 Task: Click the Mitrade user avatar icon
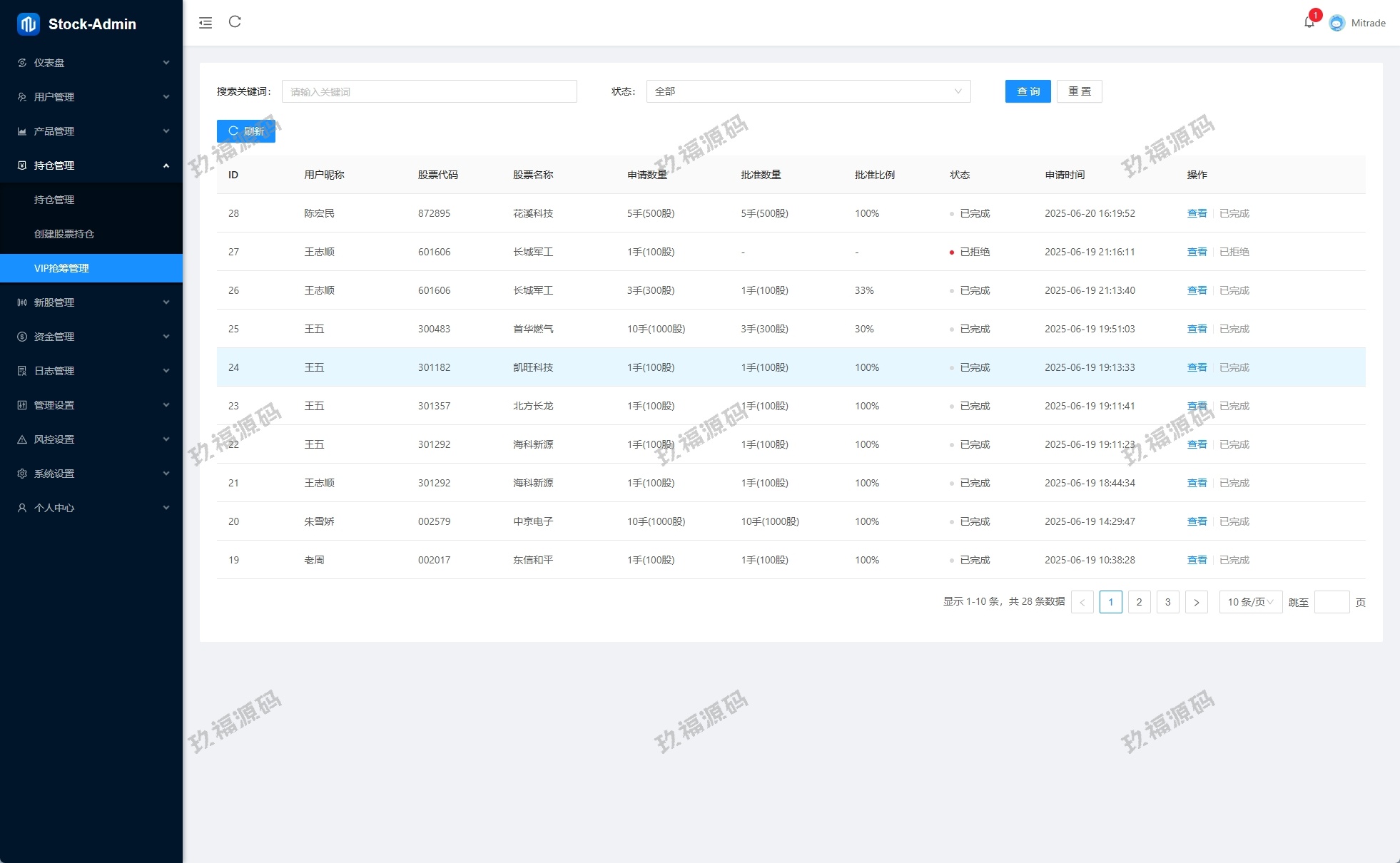1336,23
